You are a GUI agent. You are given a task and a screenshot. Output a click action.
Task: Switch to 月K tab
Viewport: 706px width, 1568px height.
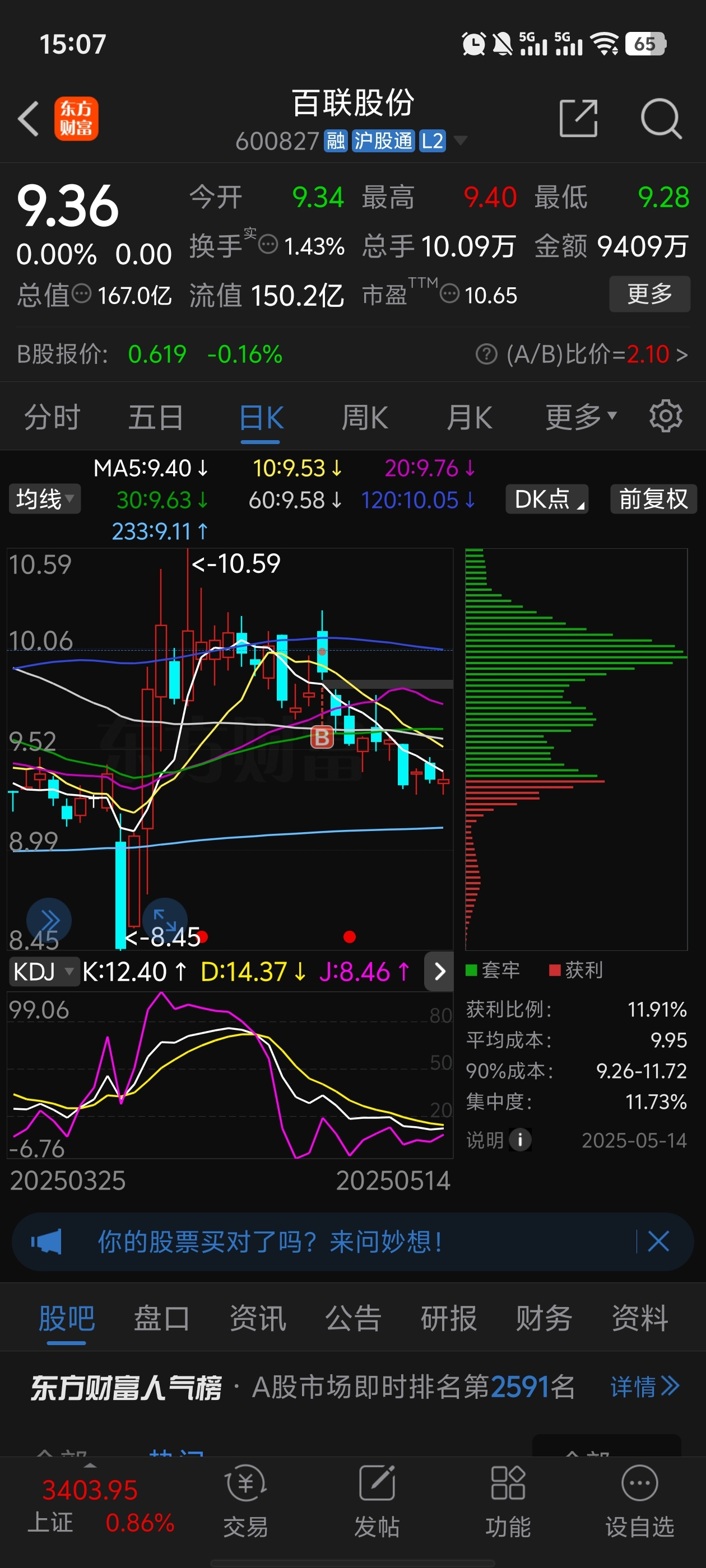point(469,418)
